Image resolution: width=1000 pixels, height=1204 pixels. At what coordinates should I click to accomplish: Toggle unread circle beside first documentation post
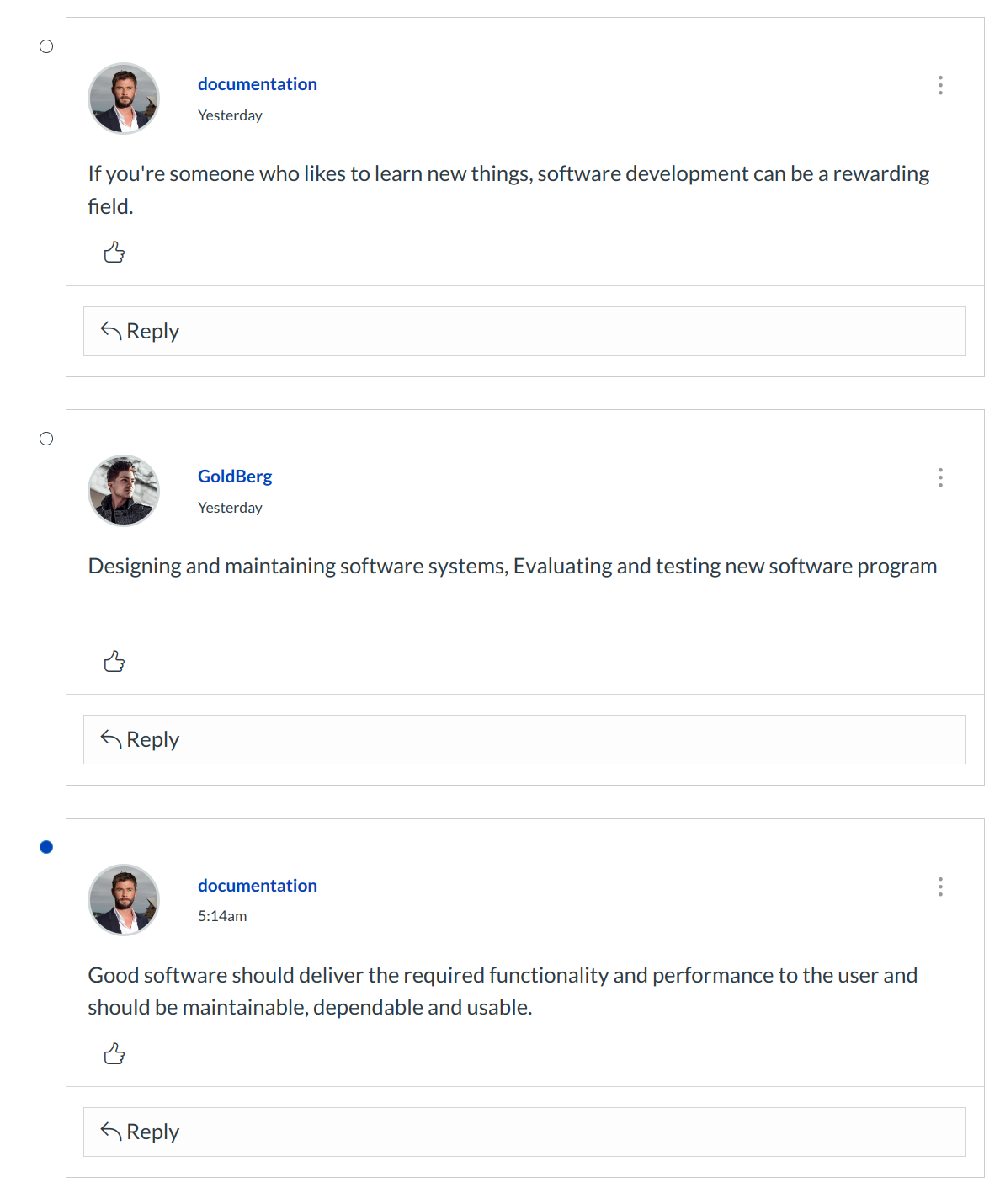click(46, 46)
